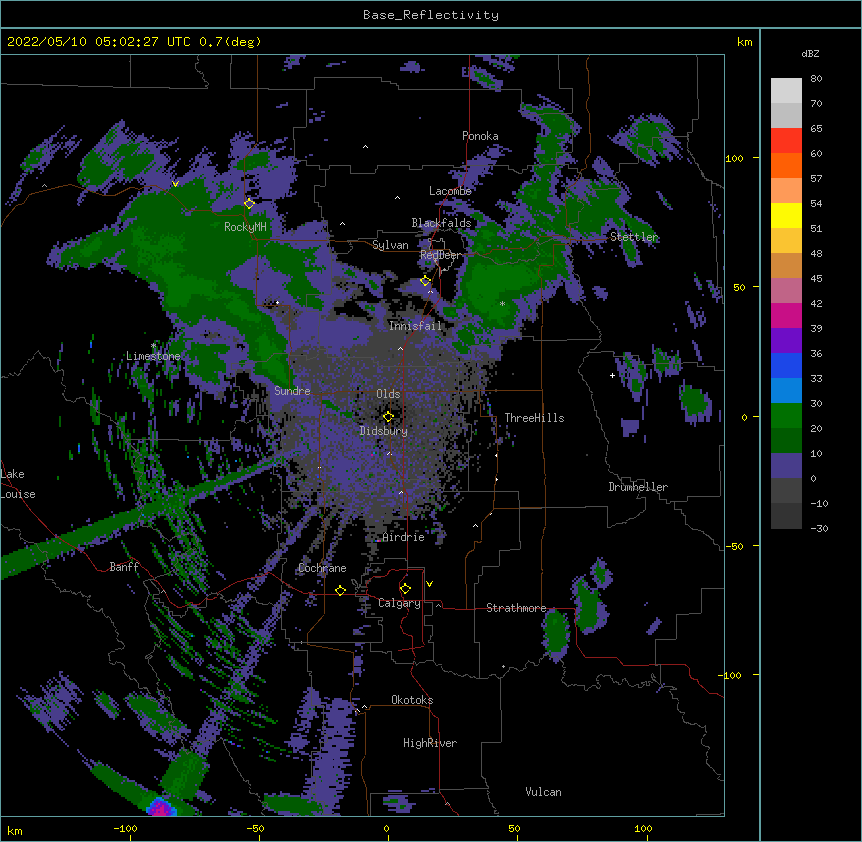
Task: Click the Okotoks town label
Action: tap(412, 700)
